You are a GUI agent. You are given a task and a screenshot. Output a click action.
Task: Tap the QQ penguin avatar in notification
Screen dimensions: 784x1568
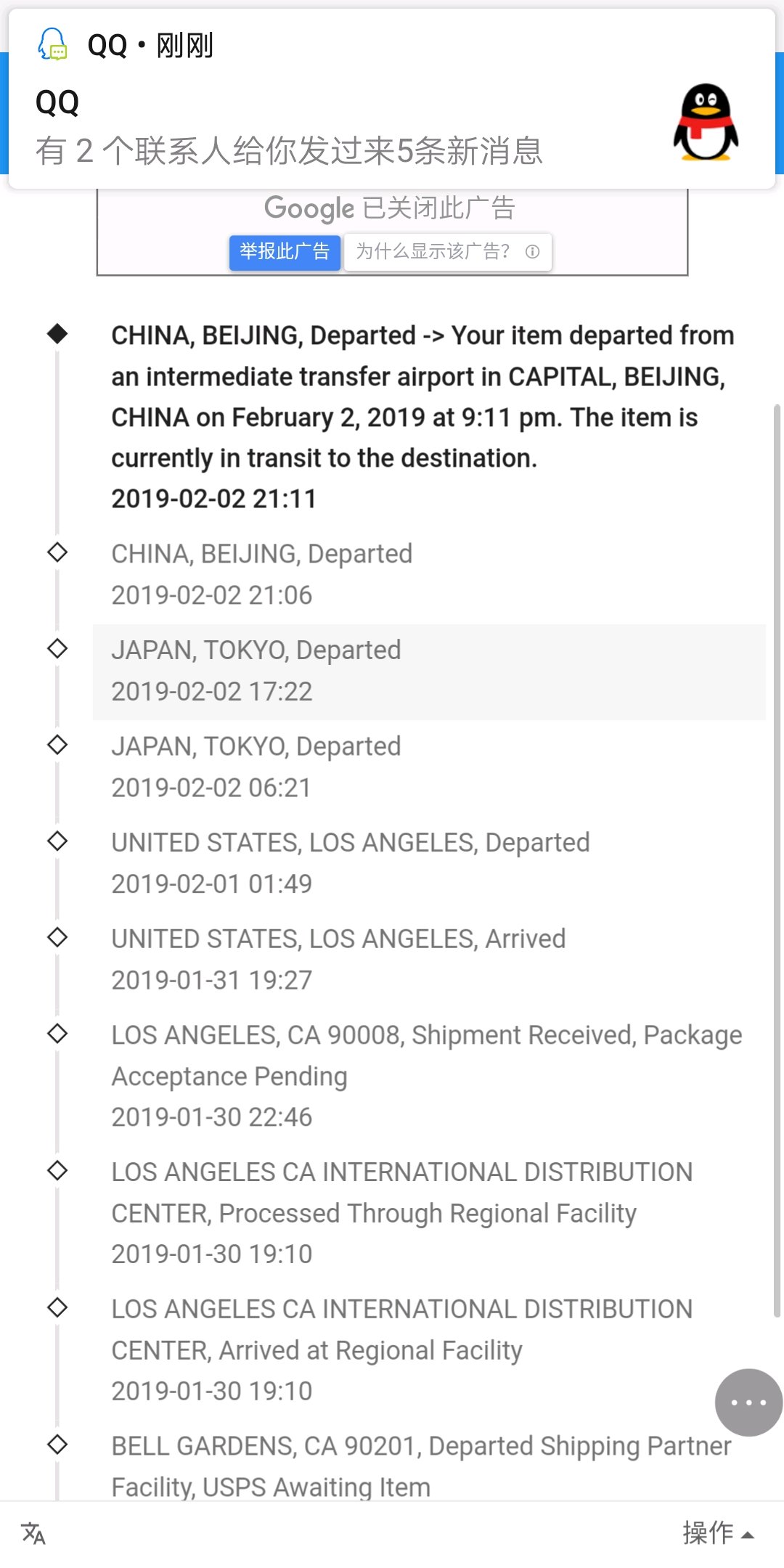point(706,122)
